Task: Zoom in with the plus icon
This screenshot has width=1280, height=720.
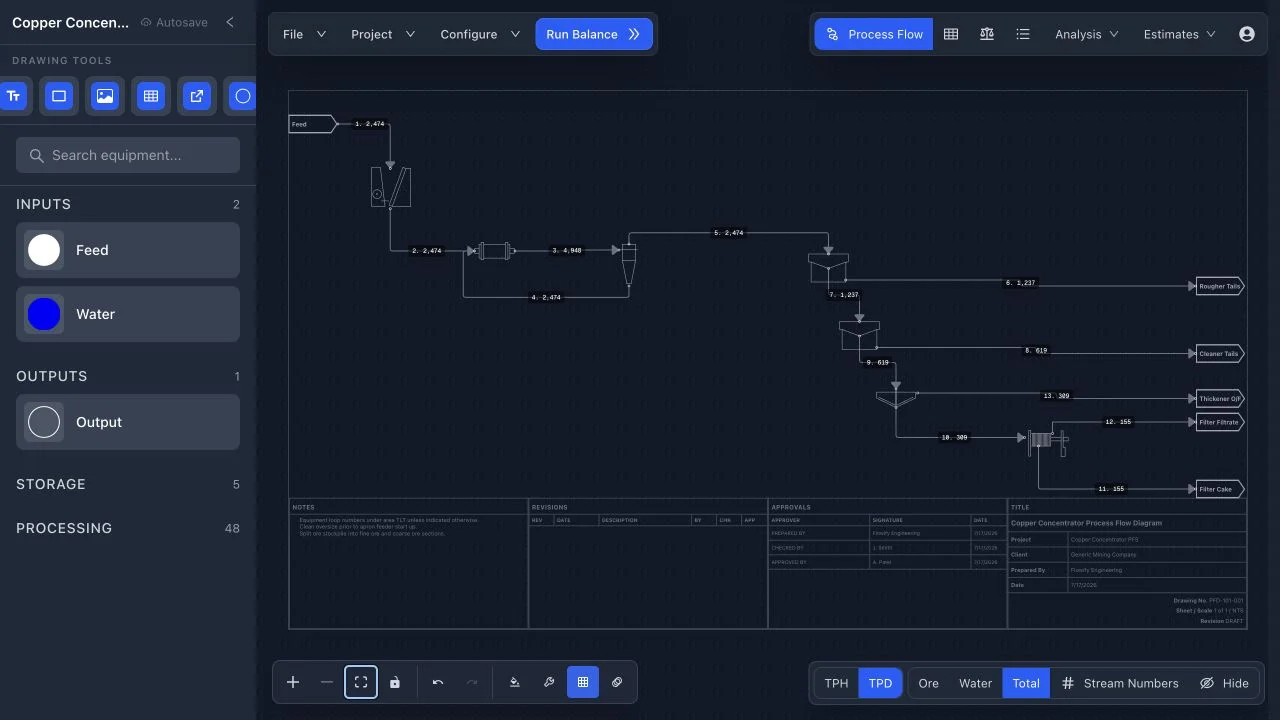Action: 293,683
